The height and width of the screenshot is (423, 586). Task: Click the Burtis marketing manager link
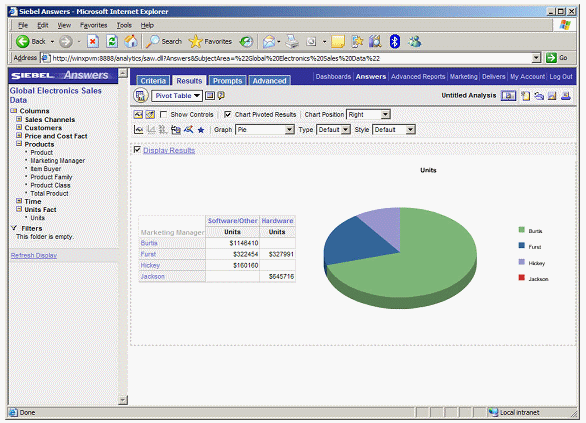[149, 243]
